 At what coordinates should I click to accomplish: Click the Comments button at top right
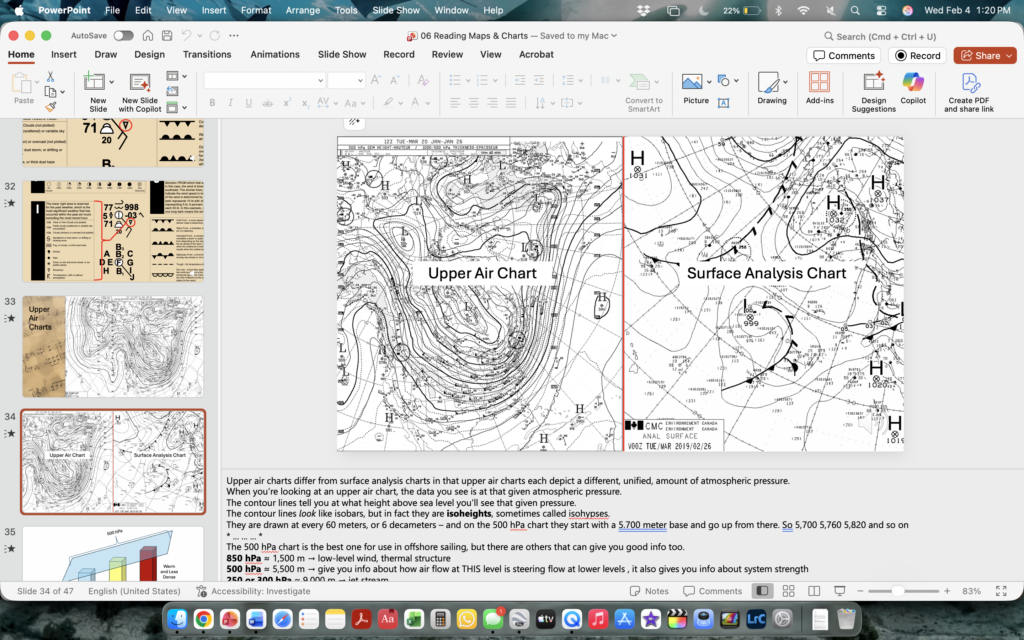844,56
